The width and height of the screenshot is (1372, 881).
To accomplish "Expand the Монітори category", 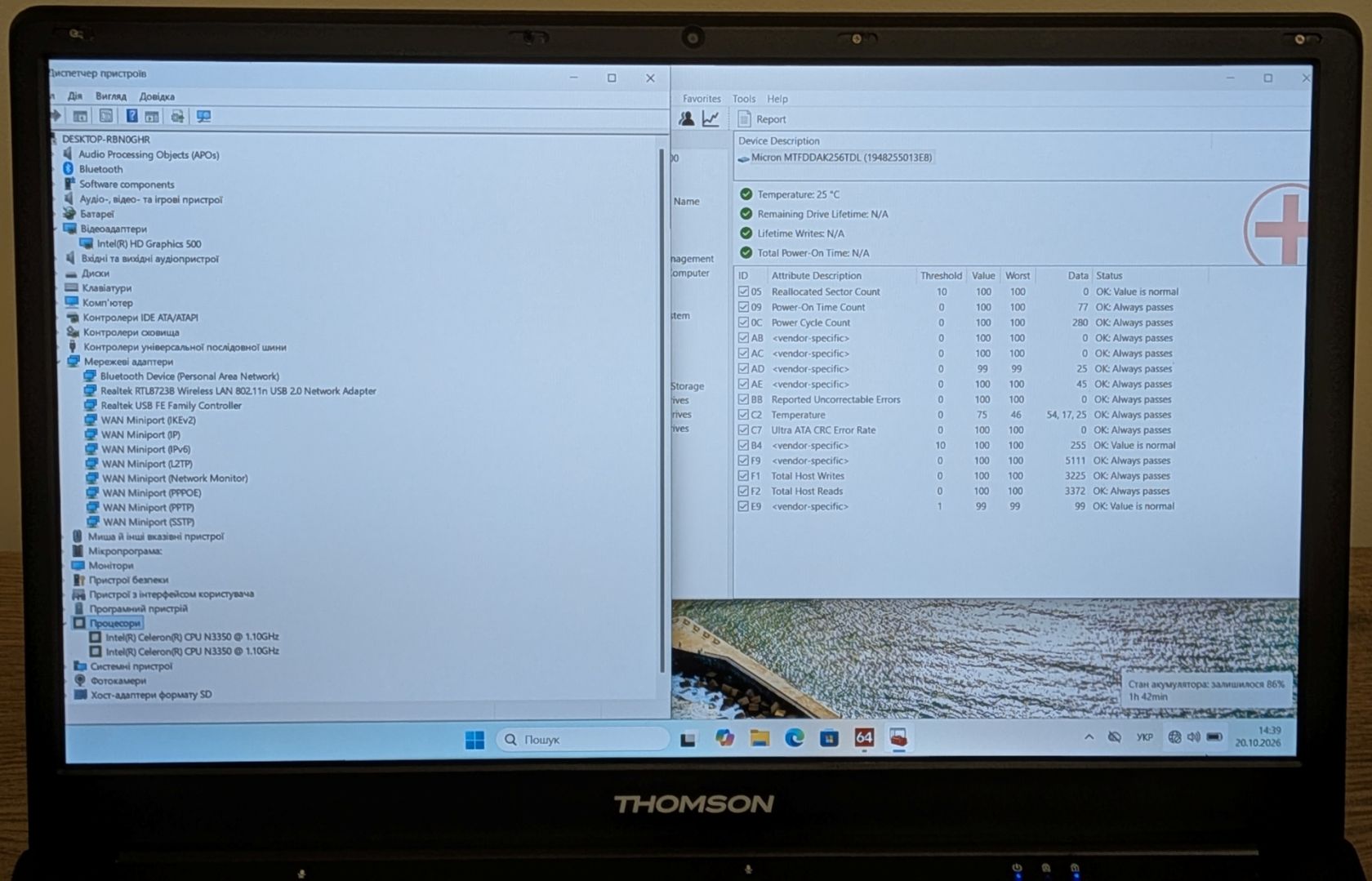I will [65, 565].
